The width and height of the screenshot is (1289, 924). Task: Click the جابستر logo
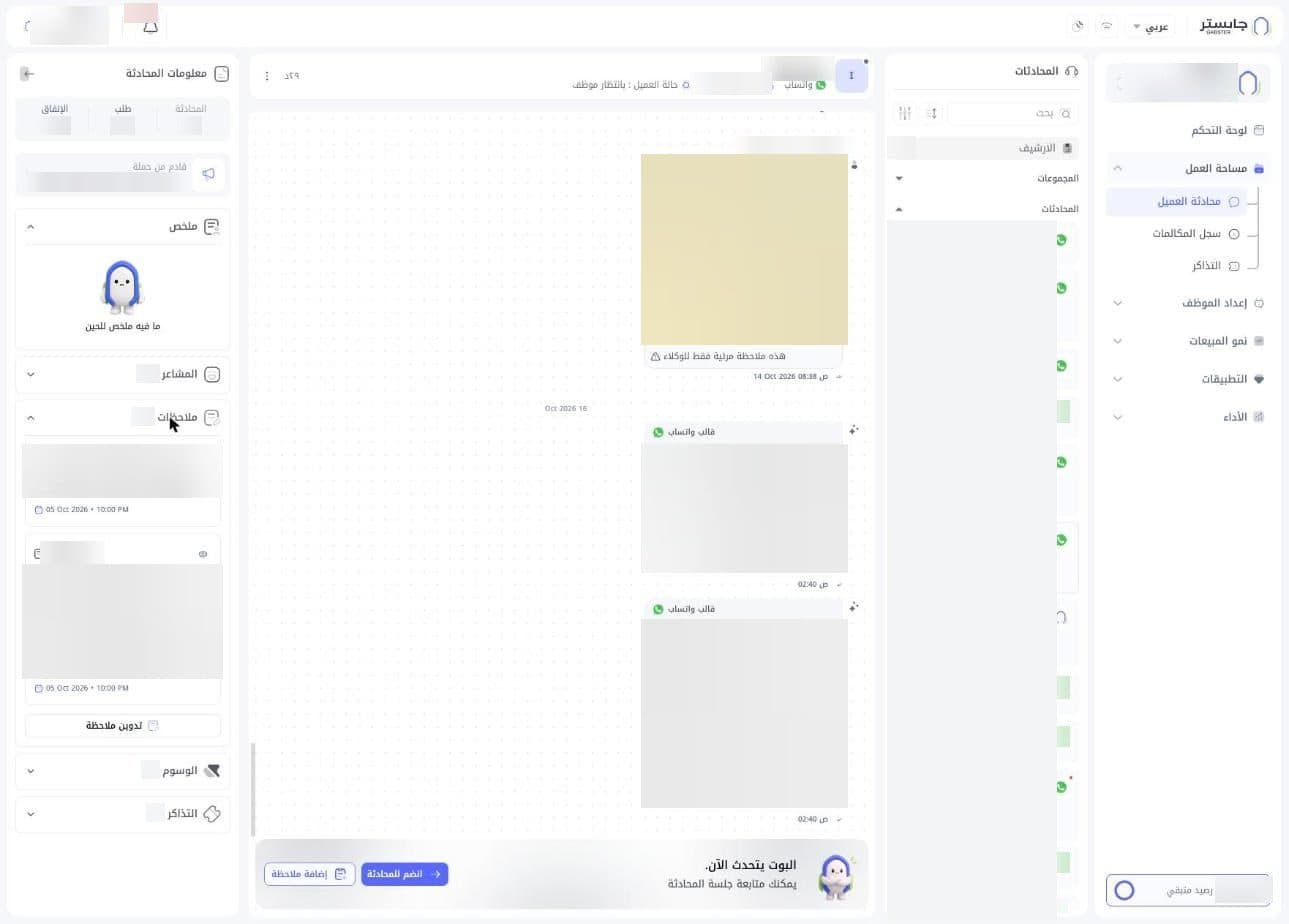coord(1235,25)
